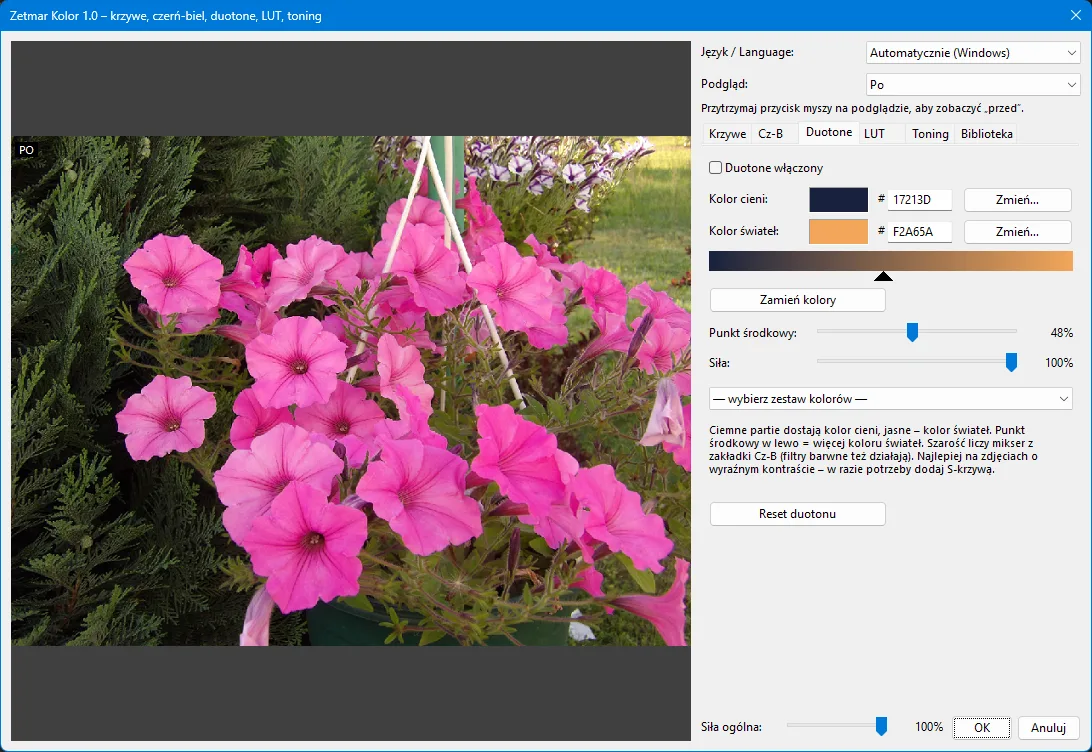Click the dark navy Kolor cieni swatch

[x=838, y=200]
